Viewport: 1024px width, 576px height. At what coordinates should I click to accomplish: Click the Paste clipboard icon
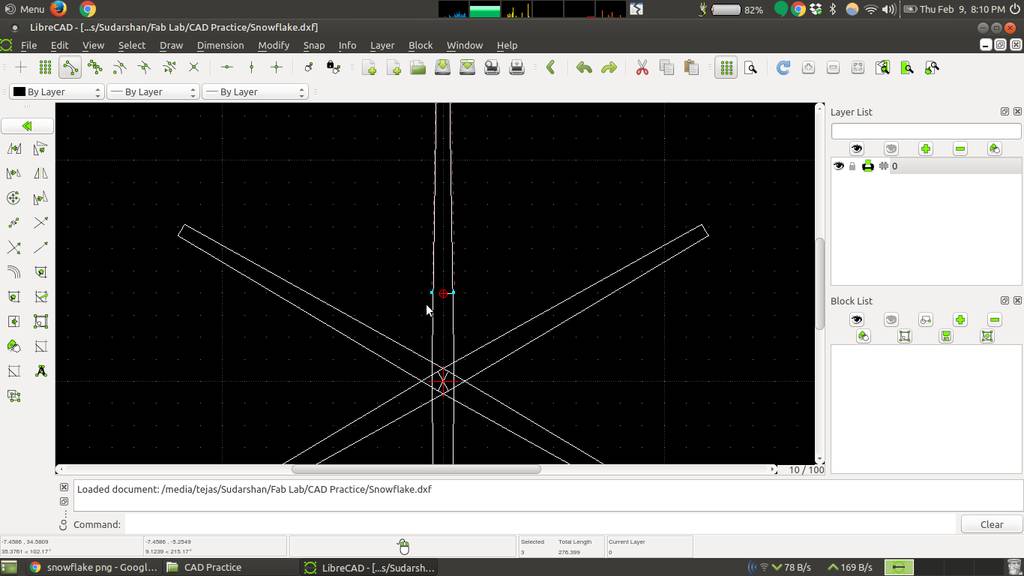click(x=691, y=67)
